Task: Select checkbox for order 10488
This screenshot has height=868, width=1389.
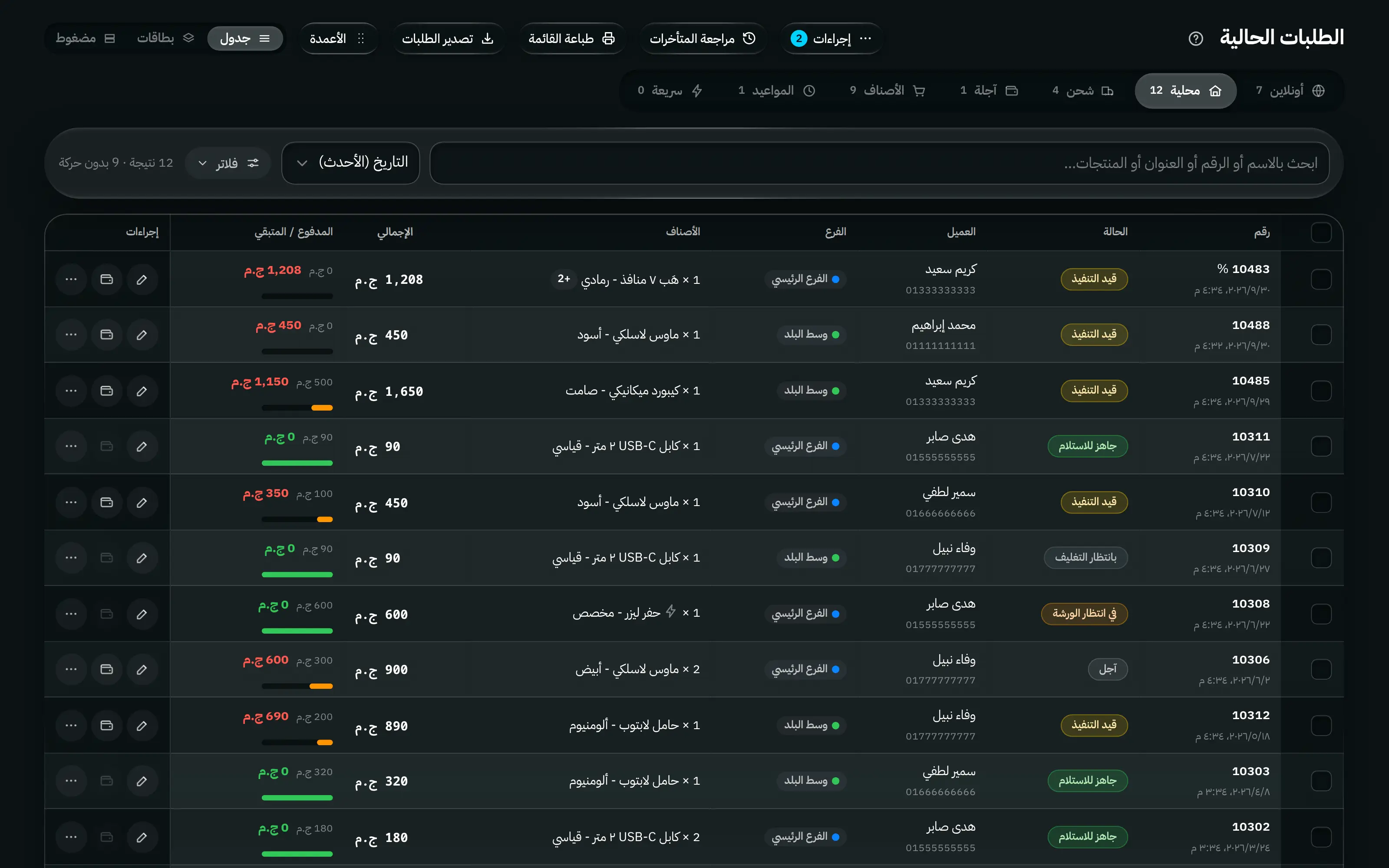Action: (x=1321, y=335)
